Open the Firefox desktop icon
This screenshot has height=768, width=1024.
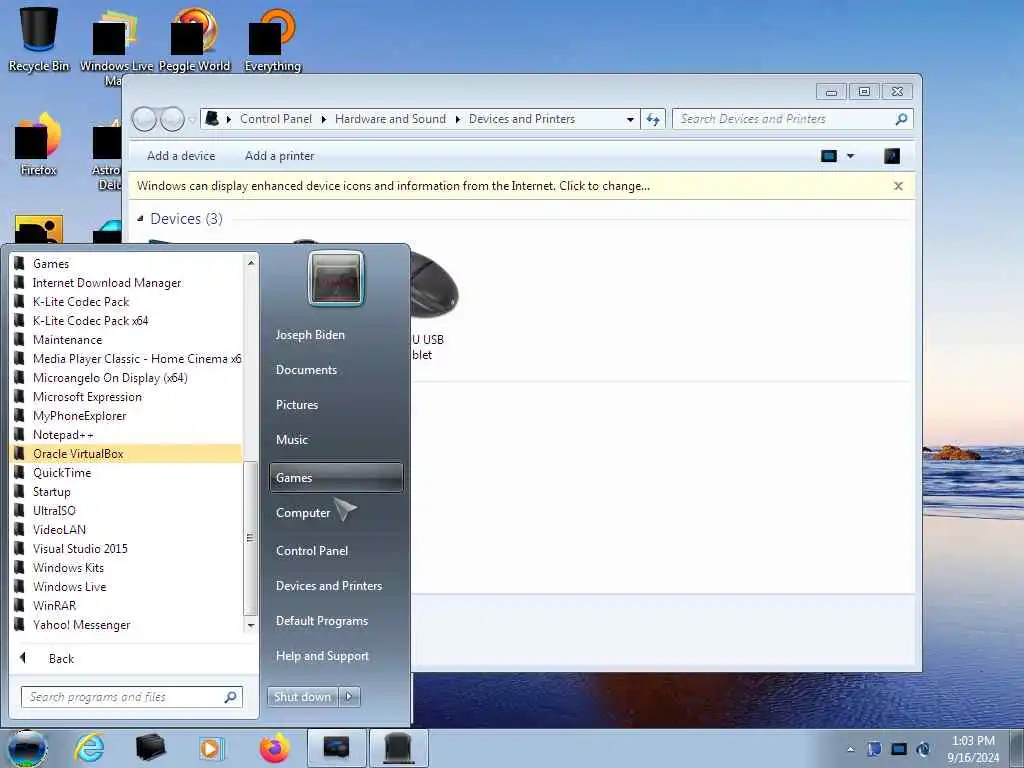pyautogui.click(x=38, y=145)
